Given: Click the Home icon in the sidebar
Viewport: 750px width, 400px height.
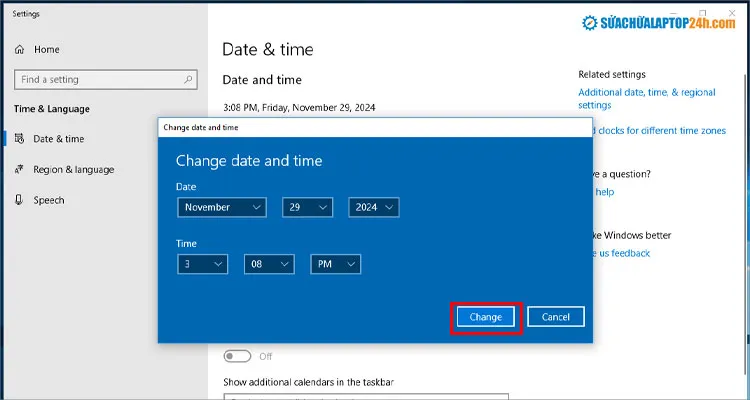Looking at the screenshot, I should 20,49.
